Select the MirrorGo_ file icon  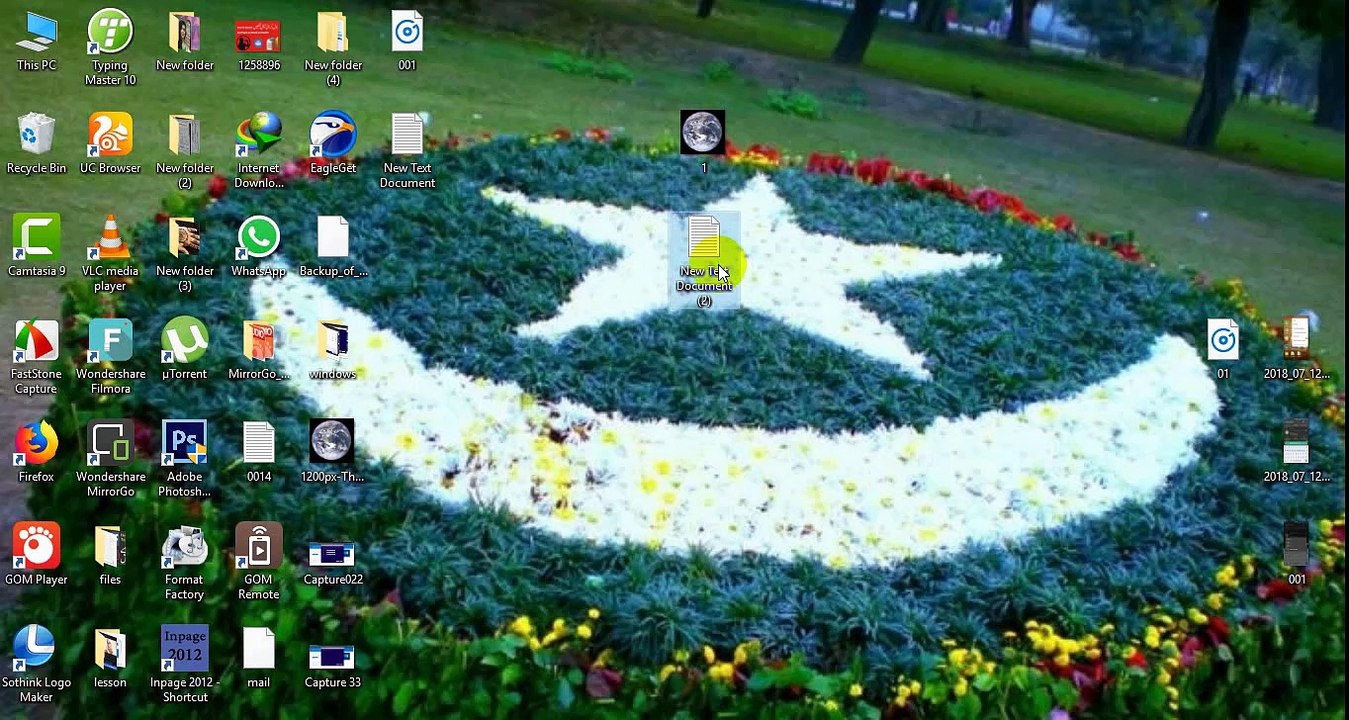(x=259, y=350)
